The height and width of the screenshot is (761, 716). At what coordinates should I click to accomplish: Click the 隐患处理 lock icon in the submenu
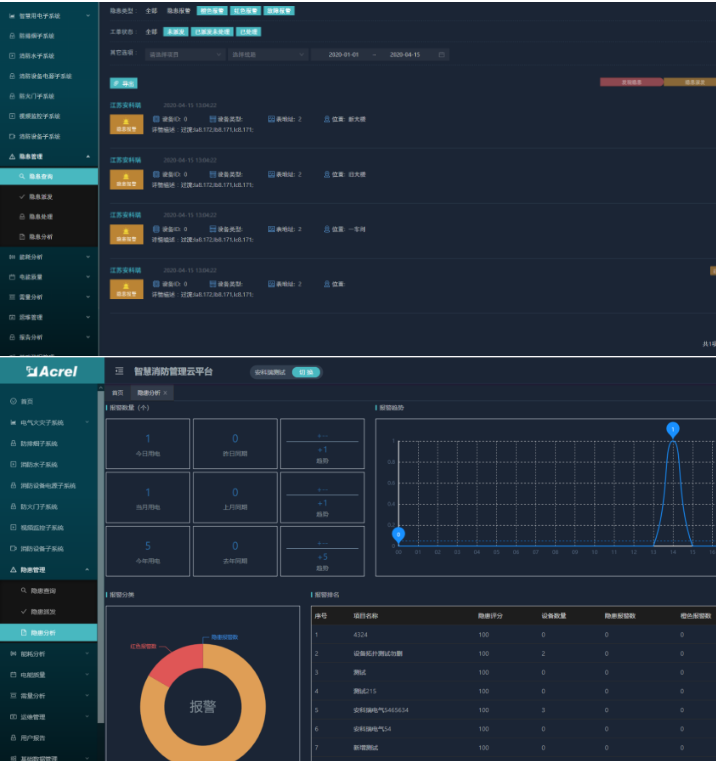(22, 216)
